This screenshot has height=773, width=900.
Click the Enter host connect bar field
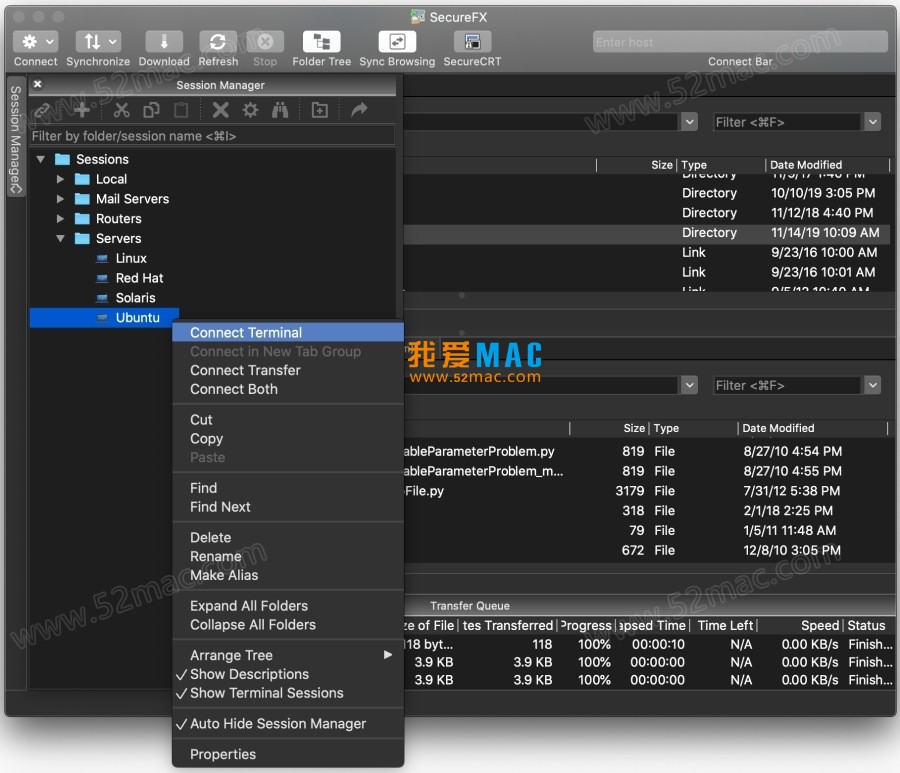point(740,42)
